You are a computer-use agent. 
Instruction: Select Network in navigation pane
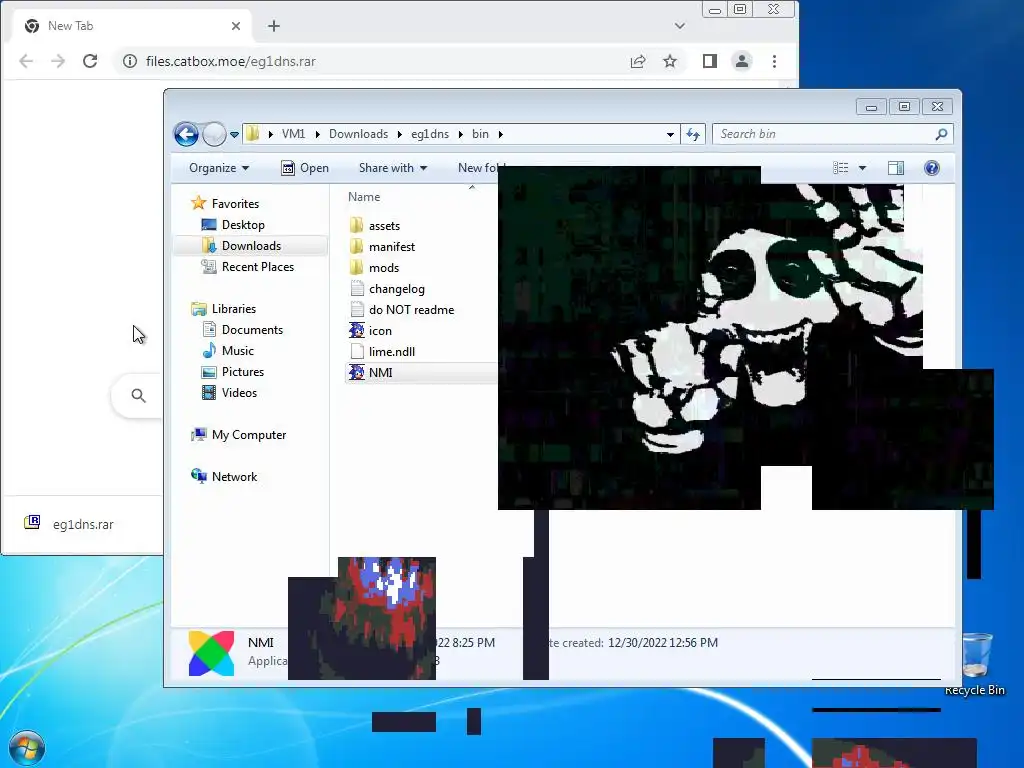234,477
